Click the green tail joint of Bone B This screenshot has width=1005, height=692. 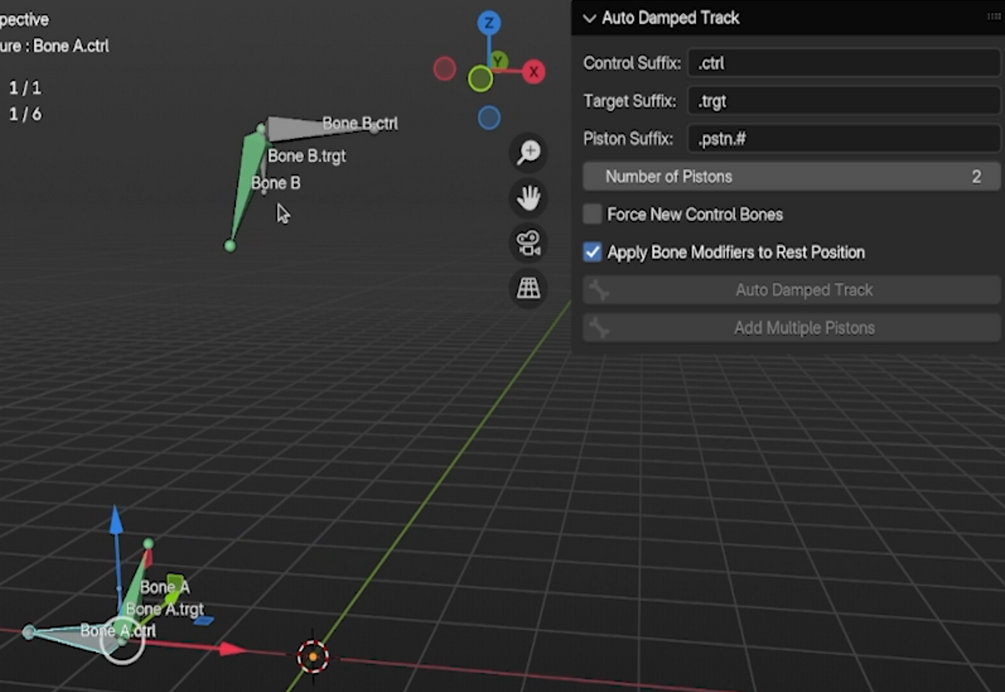pyautogui.click(x=230, y=245)
